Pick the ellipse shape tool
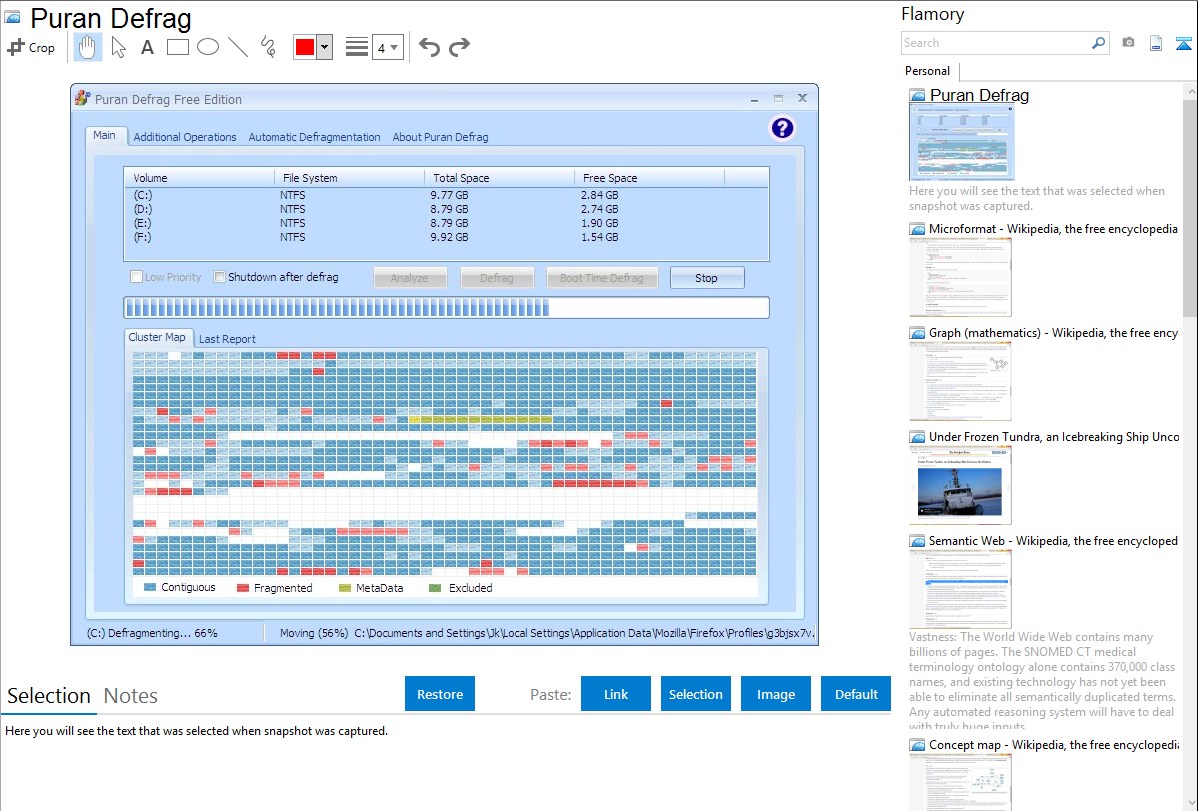Image resolution: width=1198 pixels, height=811 pixels. (208, 46)
